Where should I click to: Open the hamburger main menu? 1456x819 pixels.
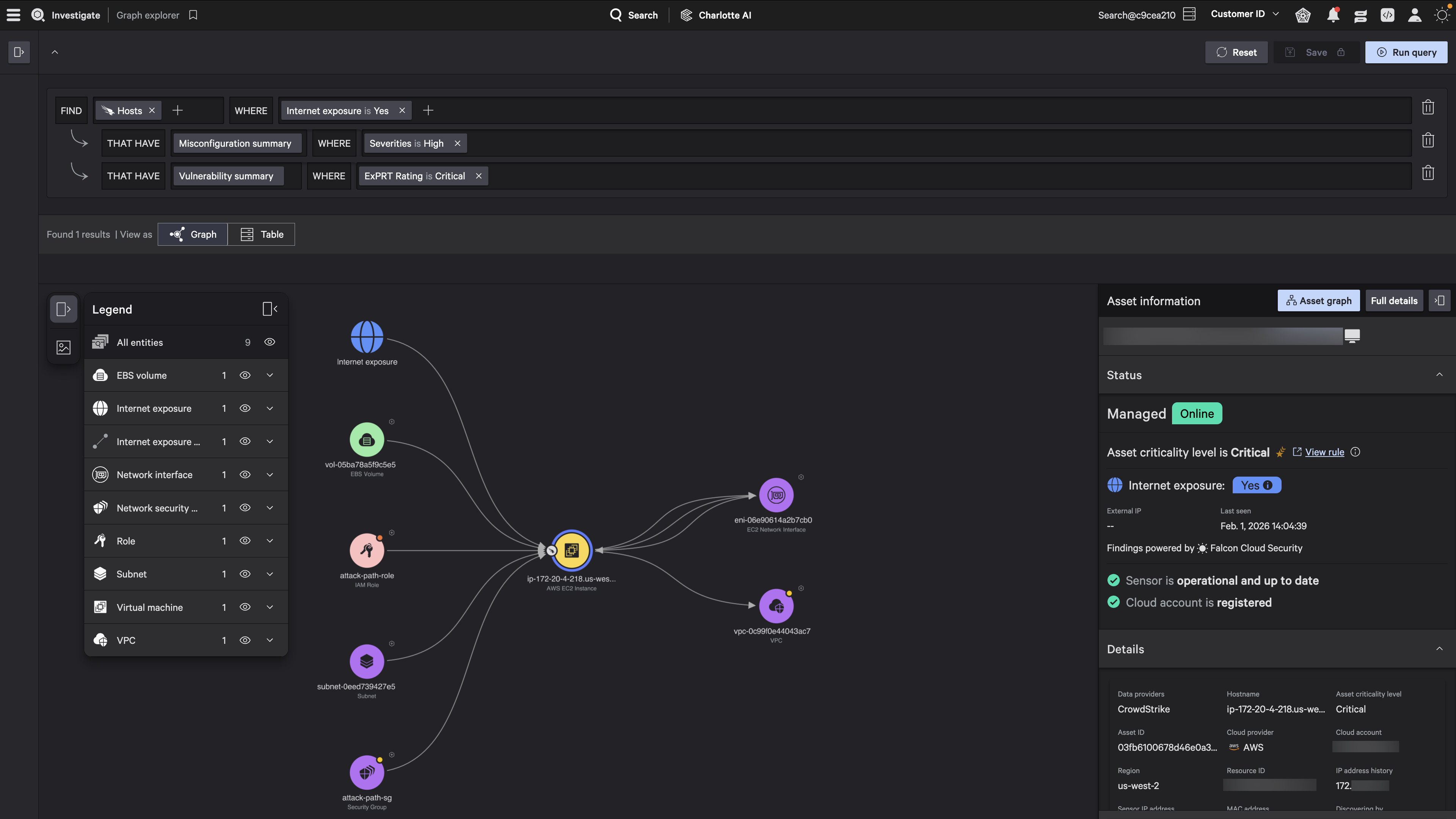click(x=14, y=15)
